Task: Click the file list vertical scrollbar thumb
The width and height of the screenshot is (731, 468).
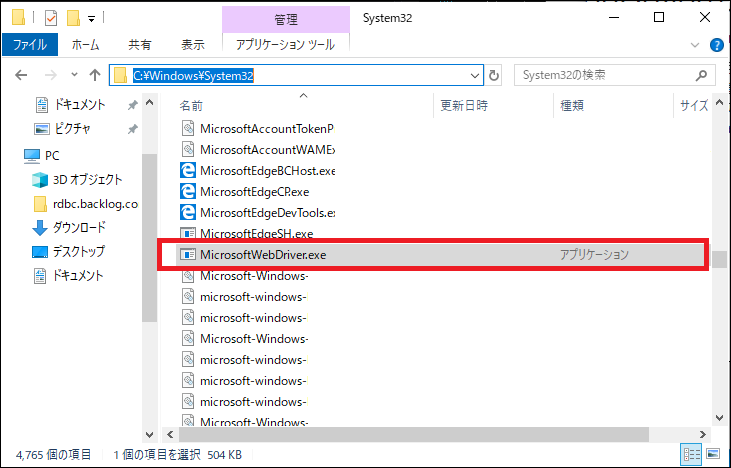Action: (721, 259)
